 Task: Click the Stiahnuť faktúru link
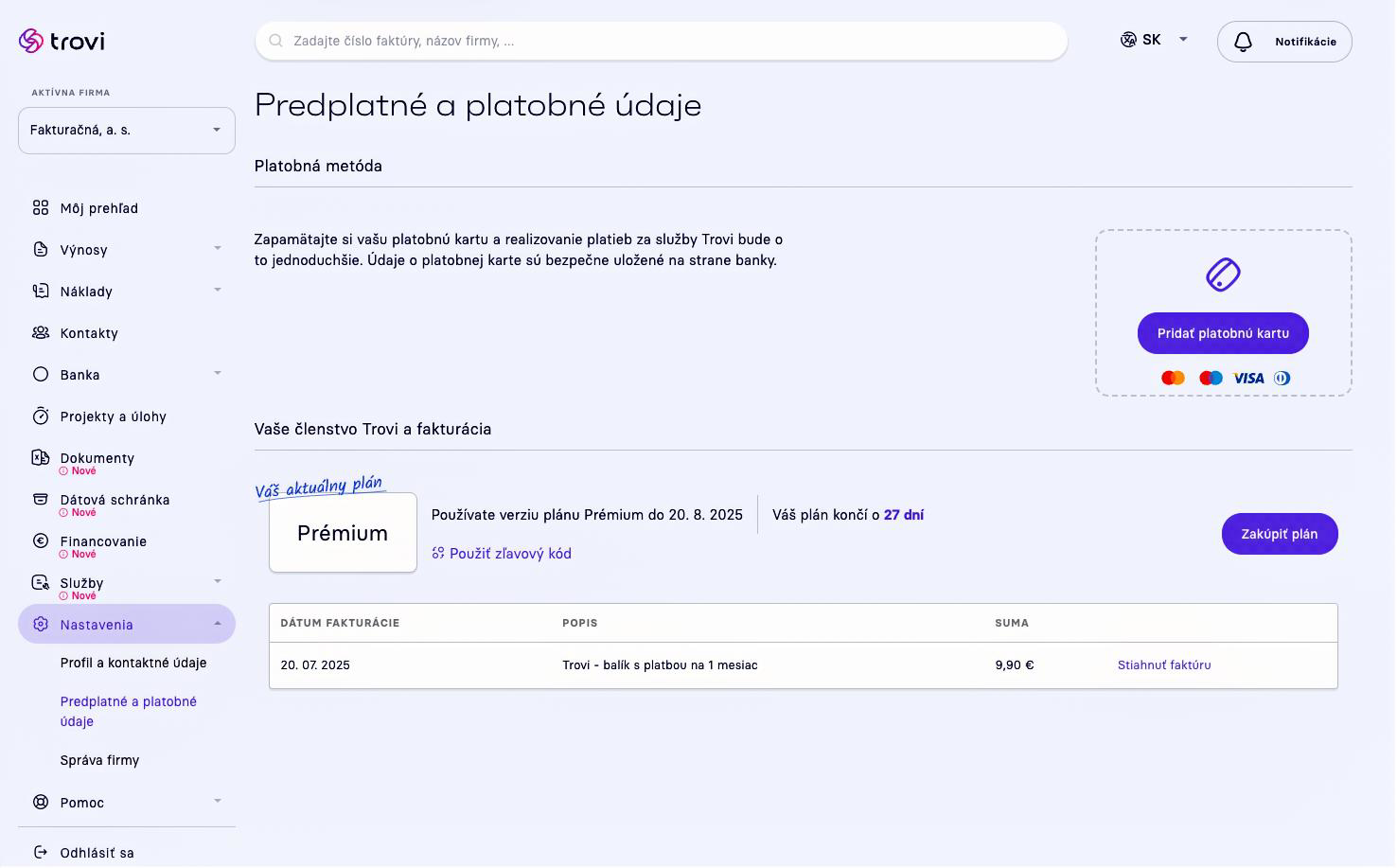(1165, 665)
